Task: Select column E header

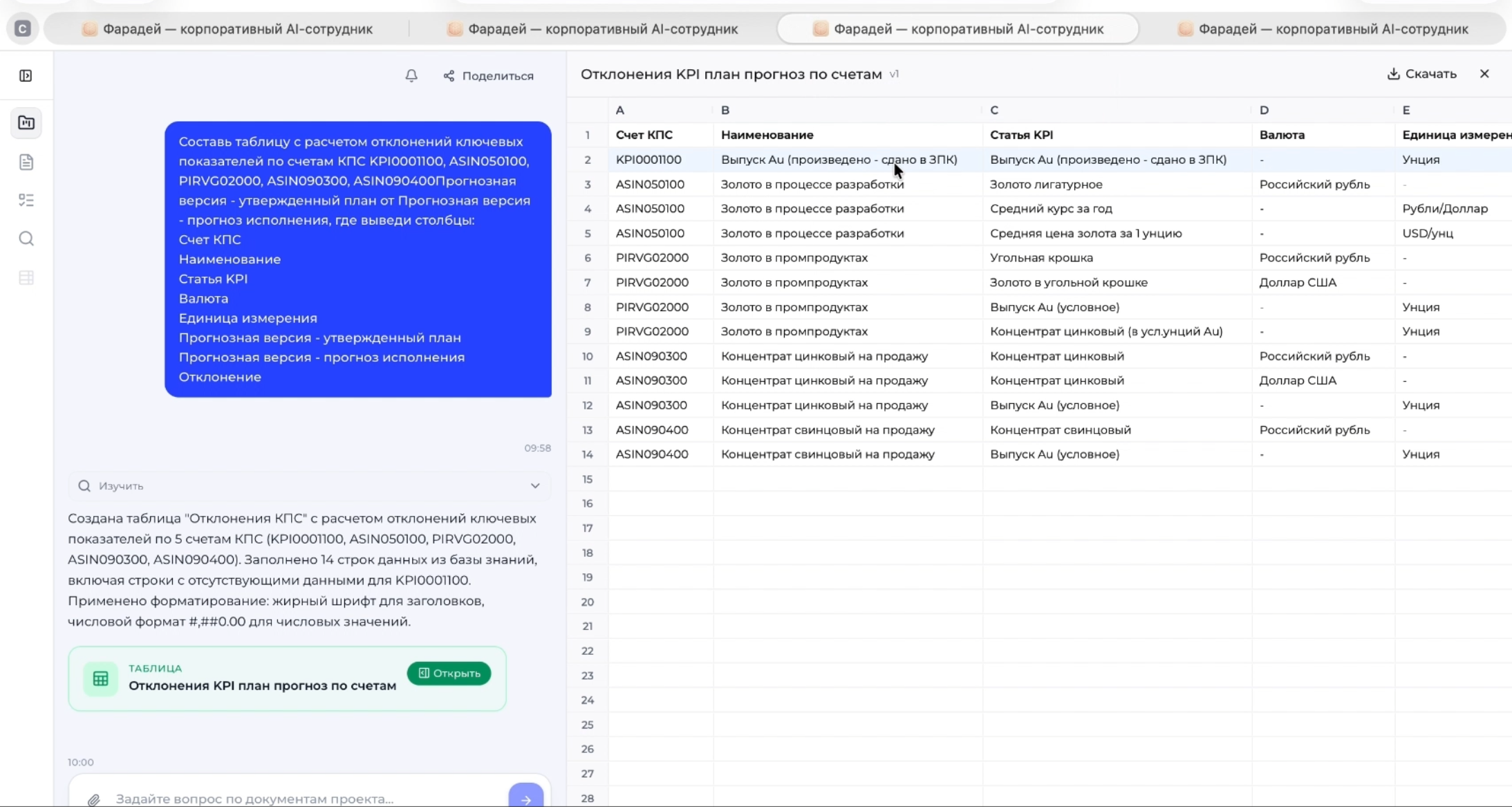Action: (x=1453, y=110)
